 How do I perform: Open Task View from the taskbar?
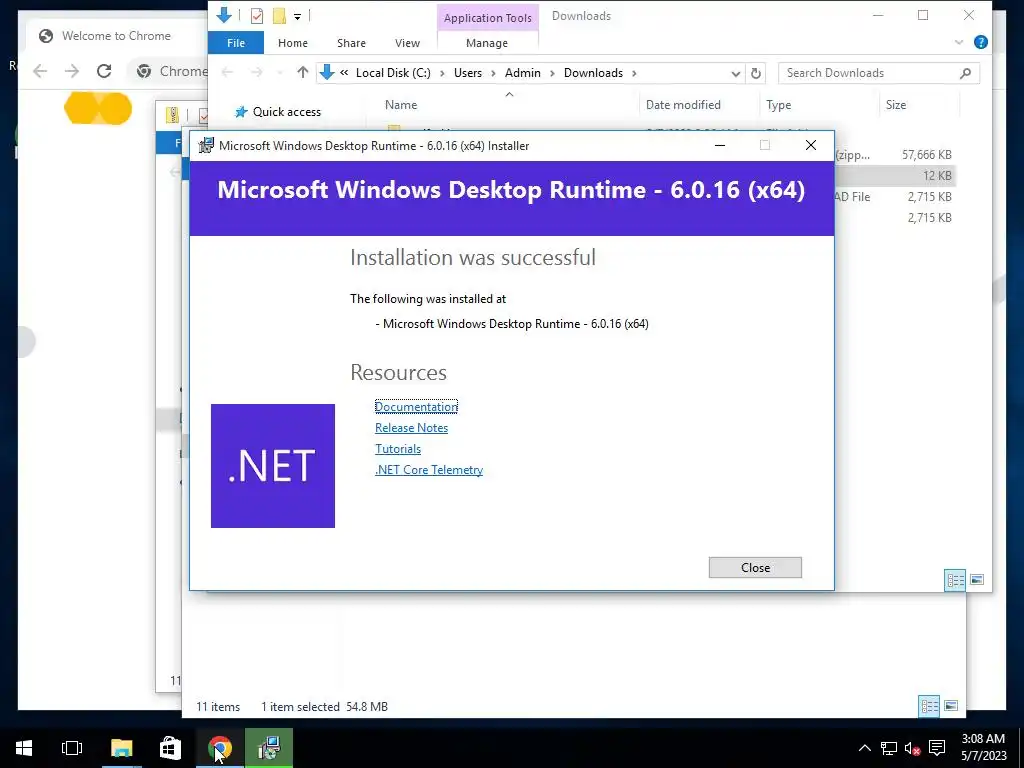[x=72, y=748]
